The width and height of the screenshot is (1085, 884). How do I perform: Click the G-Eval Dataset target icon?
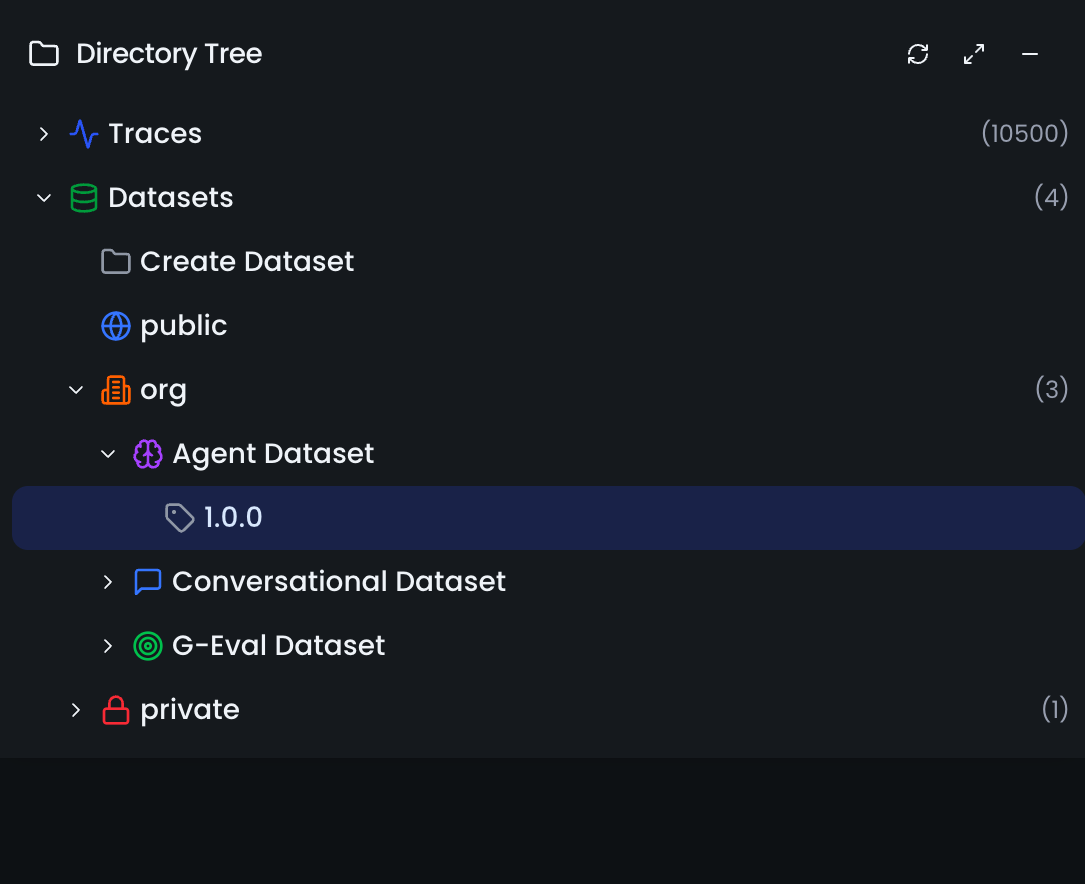[148, 646]
